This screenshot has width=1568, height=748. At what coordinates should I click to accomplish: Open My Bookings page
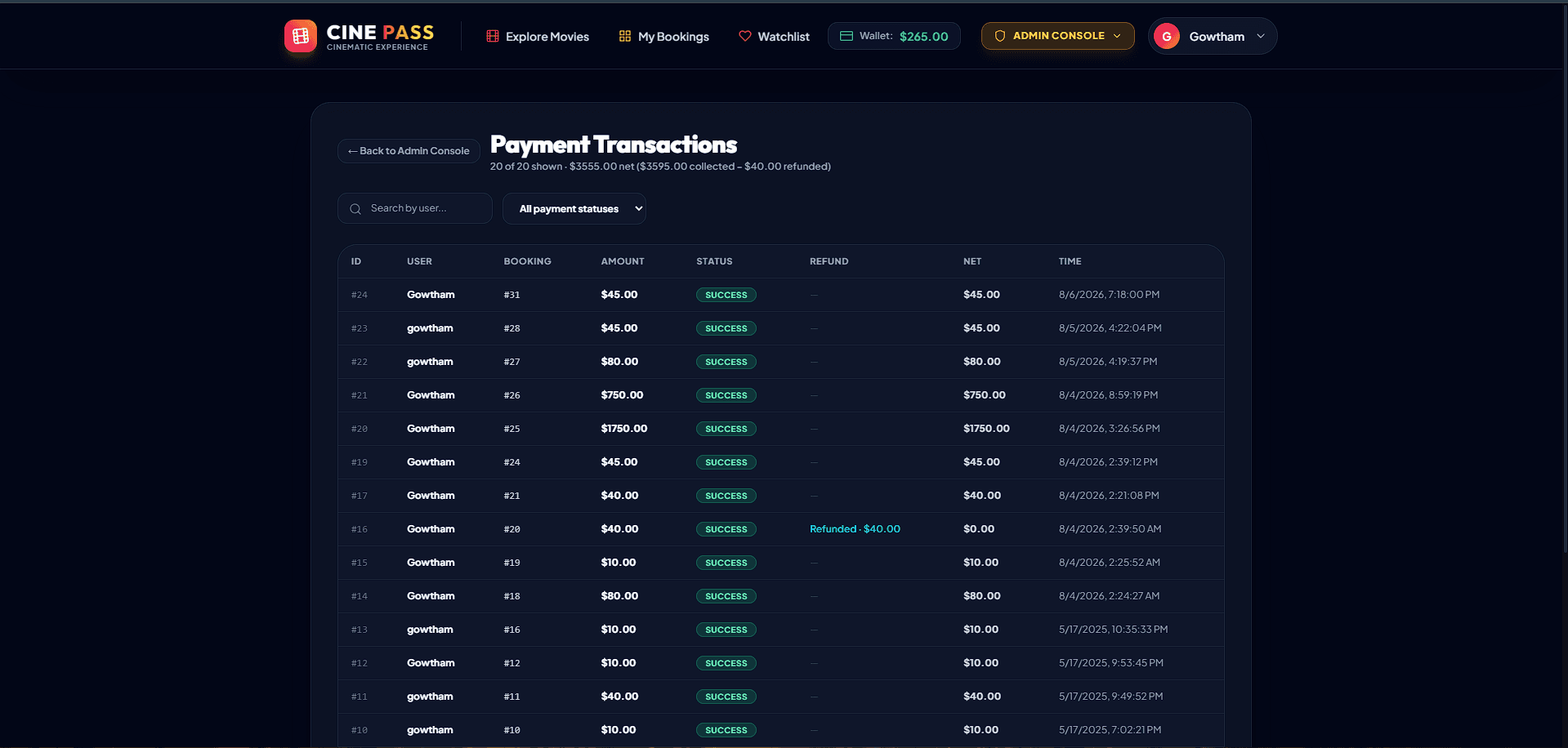click(x=663, y=36)
